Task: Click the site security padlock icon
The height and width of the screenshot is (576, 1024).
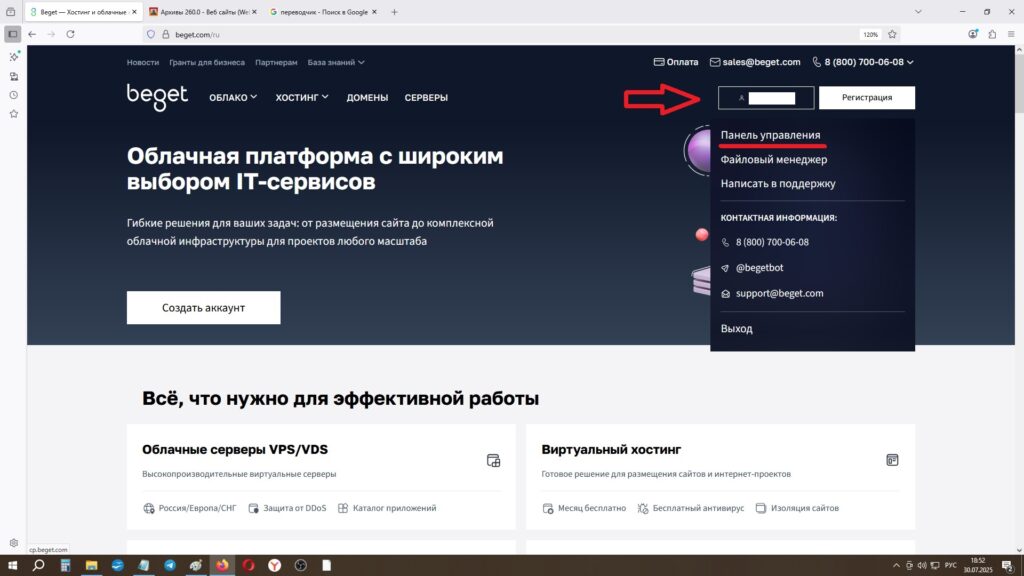Action: pyautogui.click(x=165, y=35)
